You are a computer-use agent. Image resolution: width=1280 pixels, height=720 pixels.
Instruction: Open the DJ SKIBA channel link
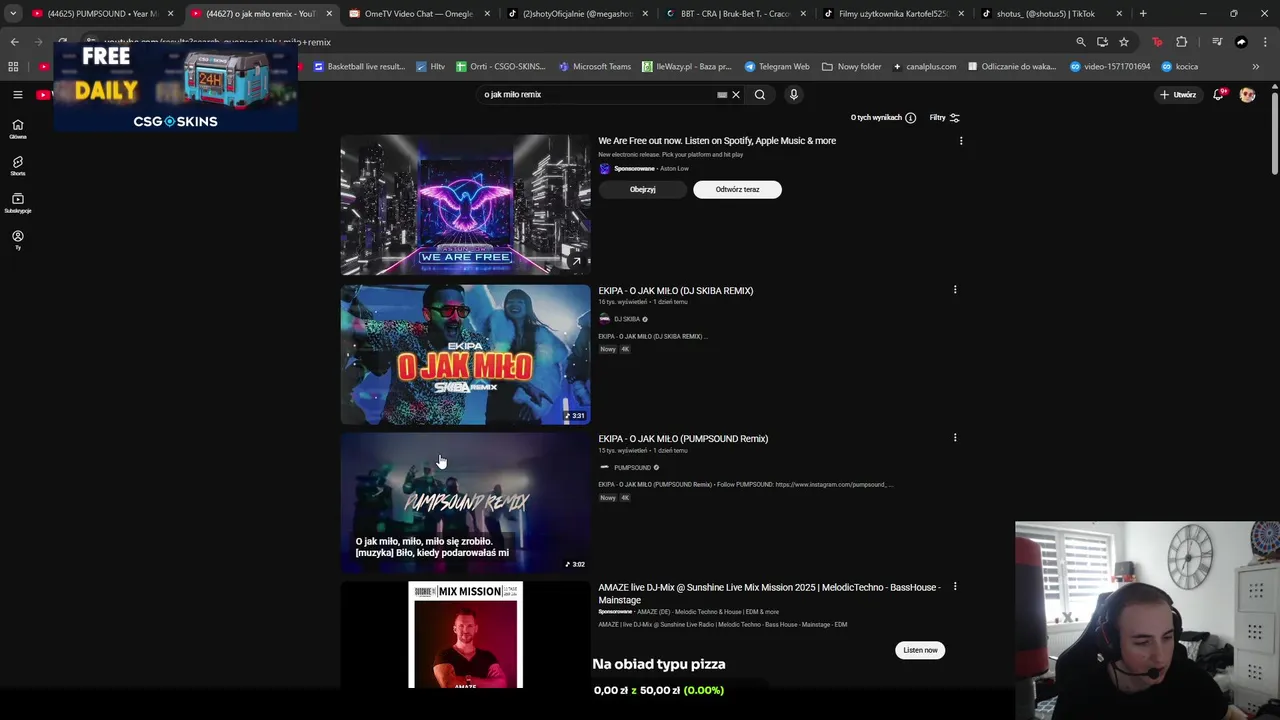[627, 319]
